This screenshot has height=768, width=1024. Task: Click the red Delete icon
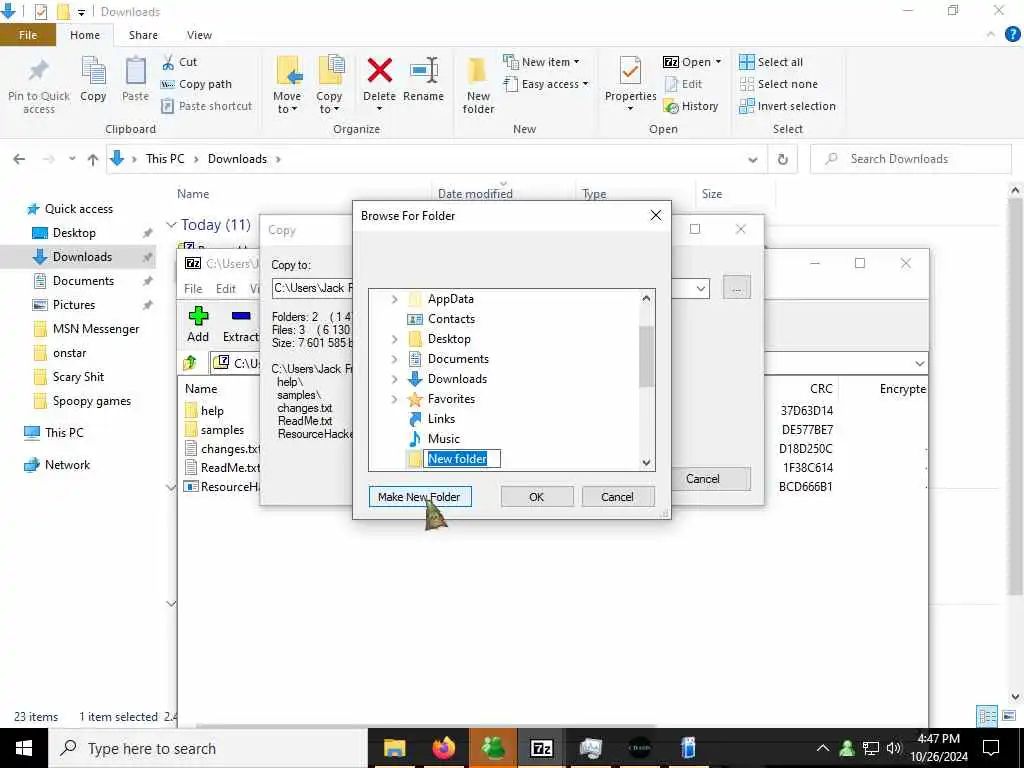click(x=379, y=71)
